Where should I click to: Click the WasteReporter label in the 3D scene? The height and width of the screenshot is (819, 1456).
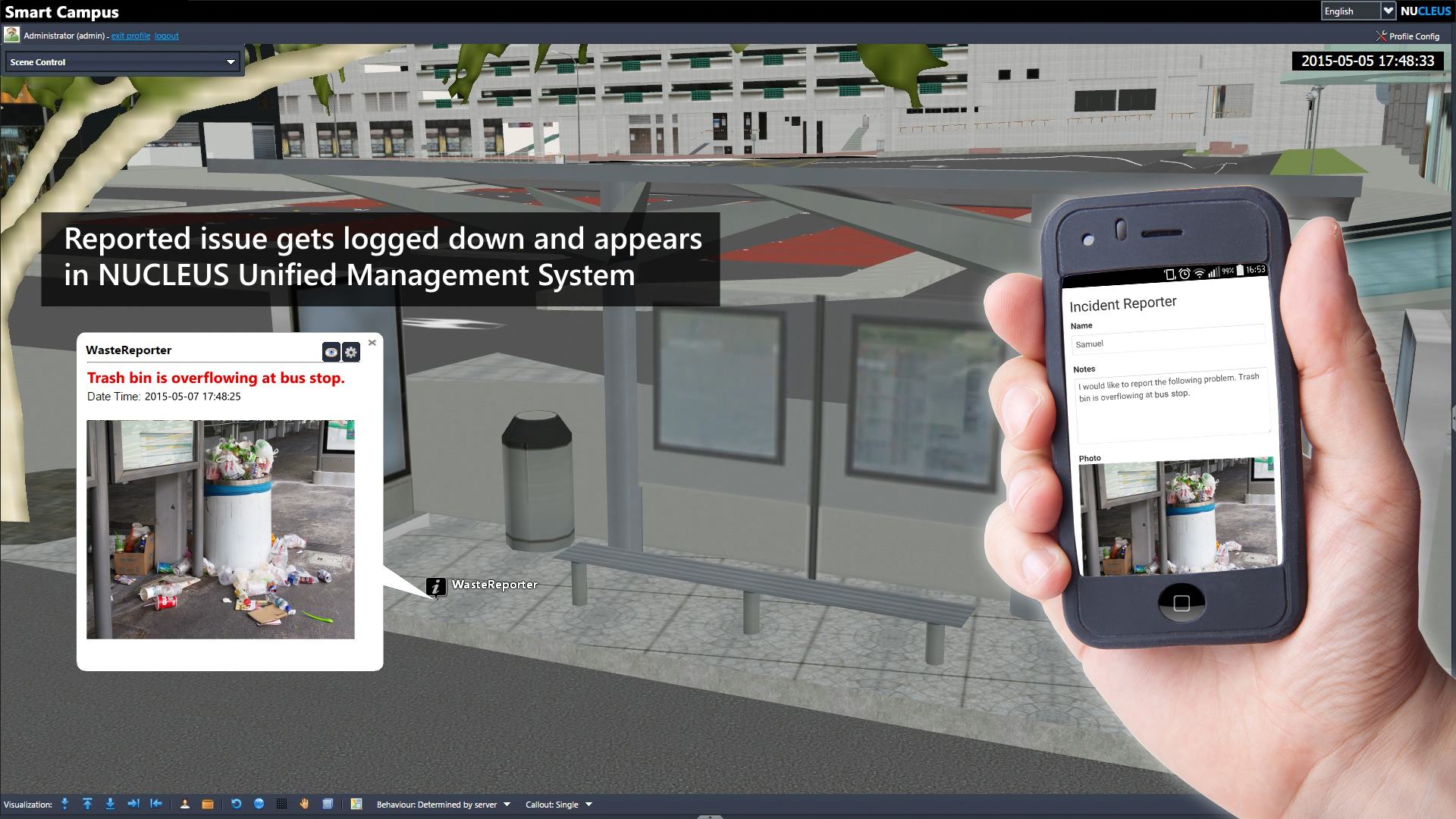[494, 585]
